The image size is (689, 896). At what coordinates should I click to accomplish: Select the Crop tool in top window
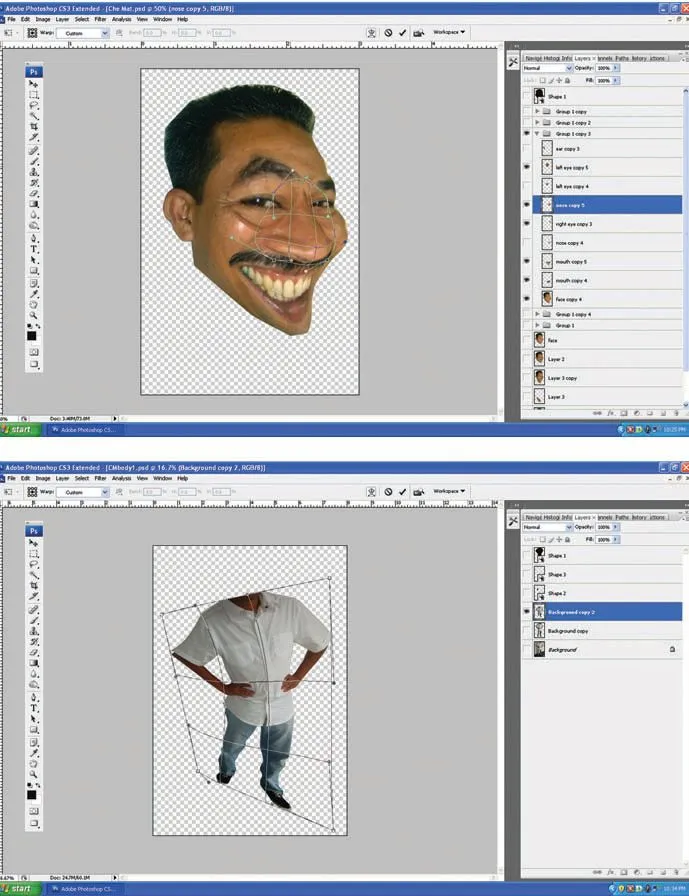coord(34,126)
